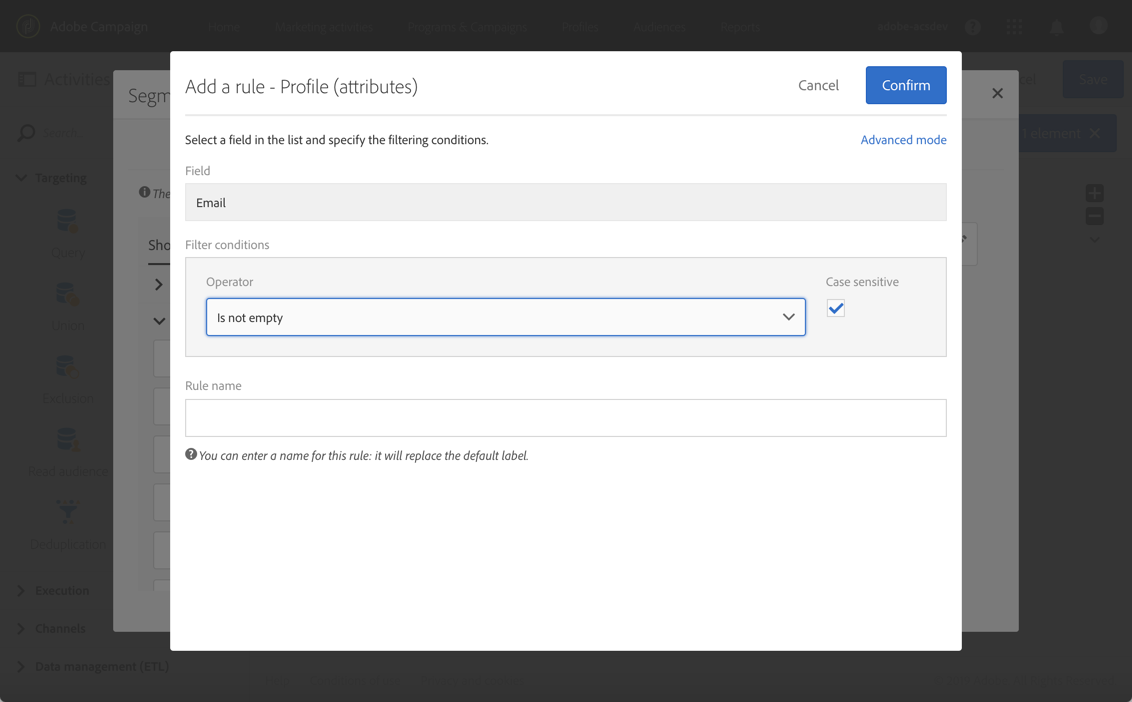This screenshot has height=702, width=1132.
Task: Click the Exclusion activity icon
Action: (x=67, y=367)
